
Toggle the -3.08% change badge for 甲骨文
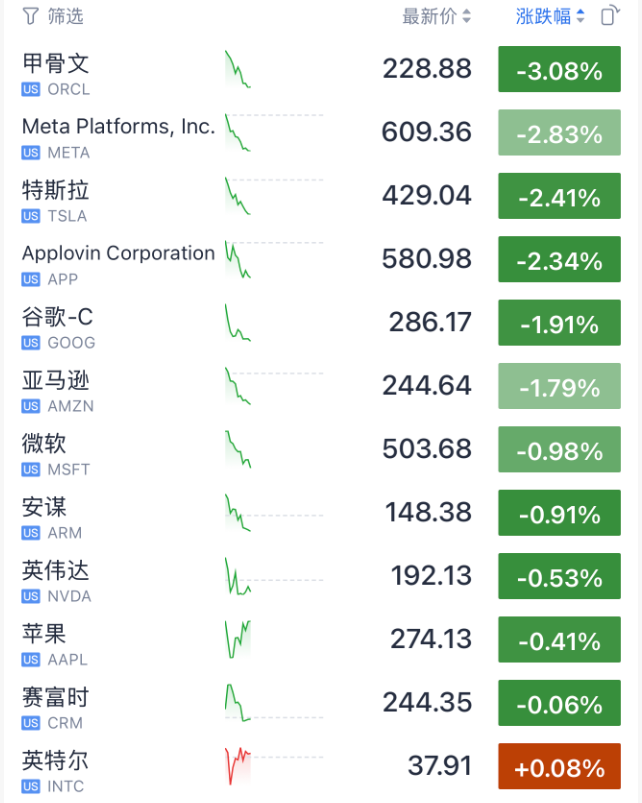[559, 71]
